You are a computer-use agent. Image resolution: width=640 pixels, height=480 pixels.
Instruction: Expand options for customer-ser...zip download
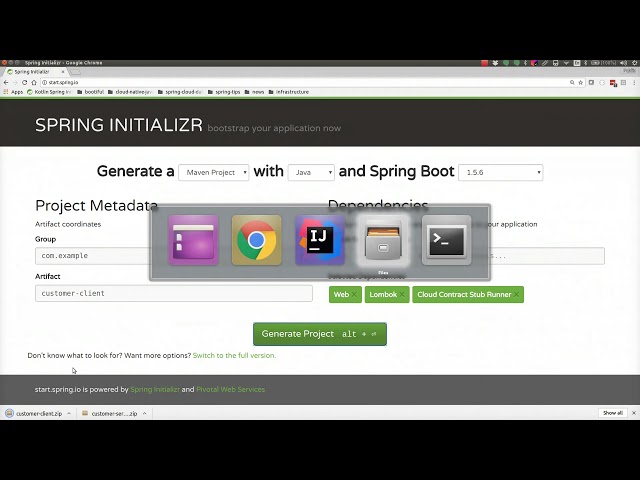(x=144, y=413)
